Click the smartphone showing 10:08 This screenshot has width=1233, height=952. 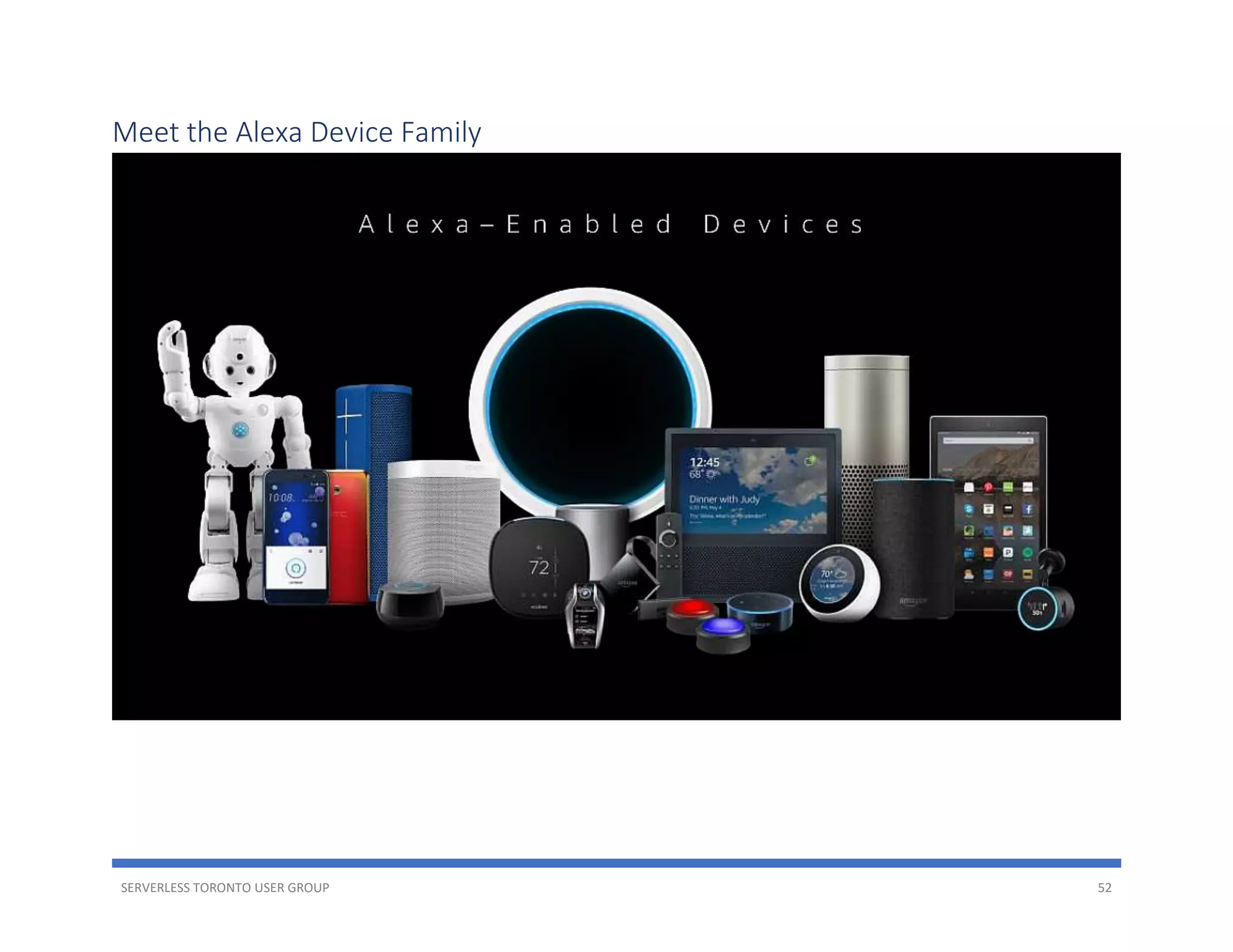296,537
